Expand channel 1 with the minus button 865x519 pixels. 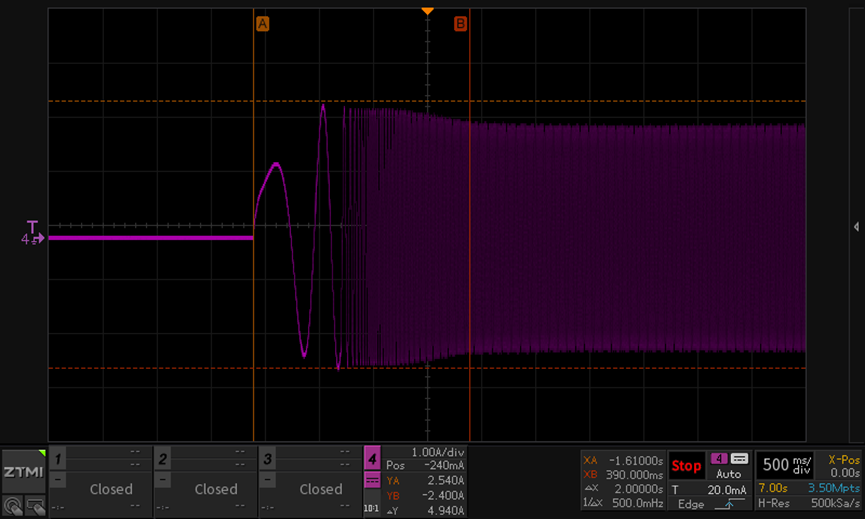[x=57, y=479]
